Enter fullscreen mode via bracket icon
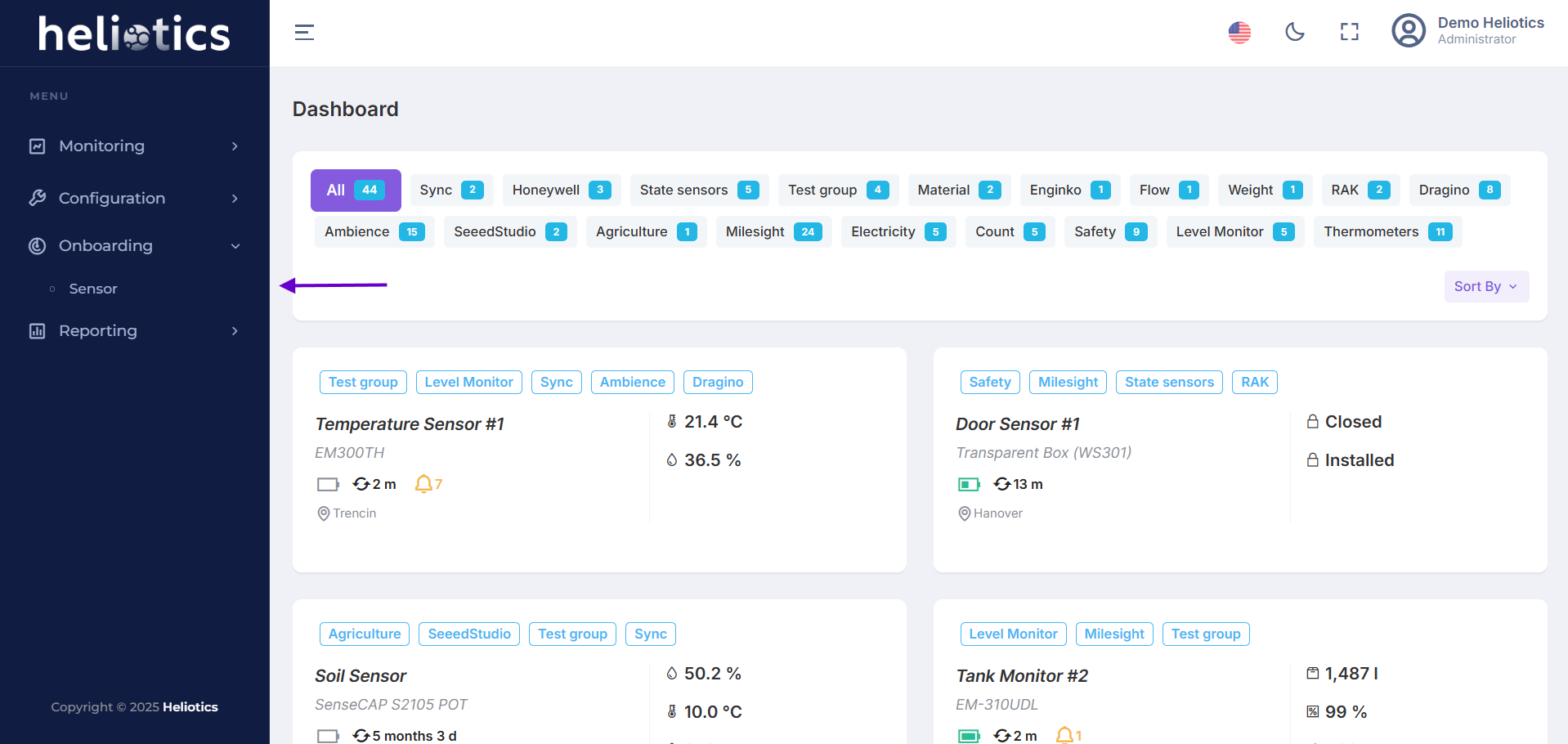The image size is (1568, 744). tap(1350, 33)
